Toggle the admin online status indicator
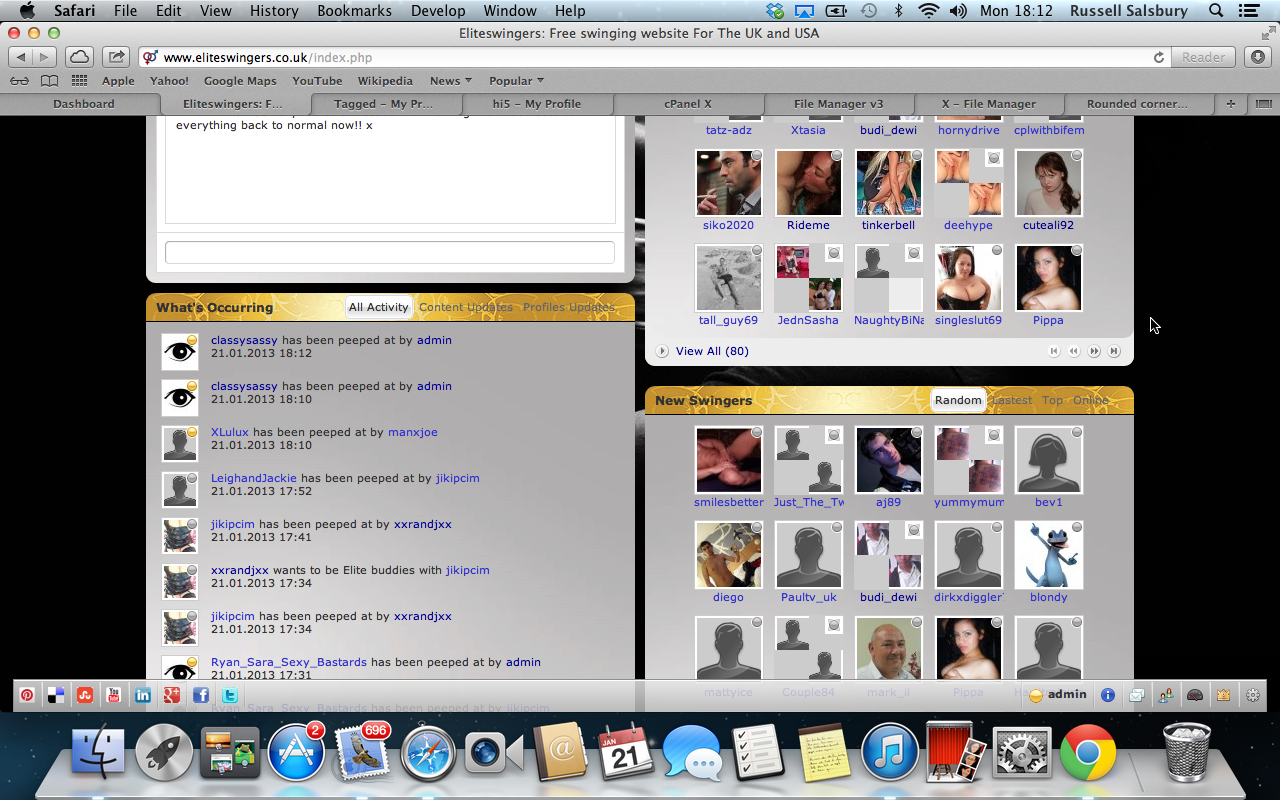The image size is (1280, 800). tap(1037, 695)
